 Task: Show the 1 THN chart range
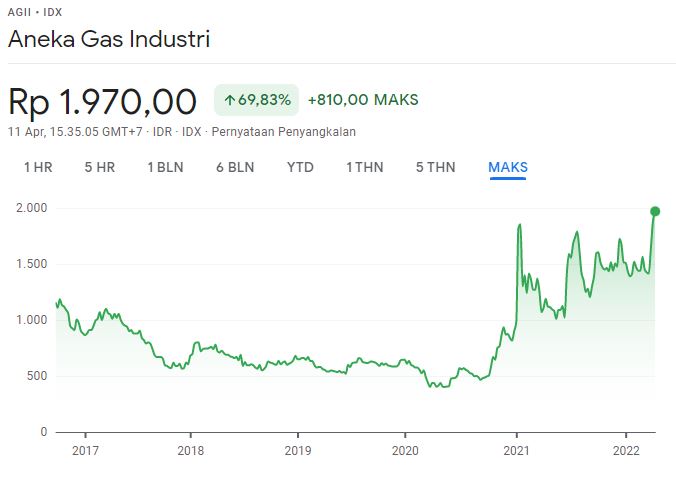click(365, 167)
